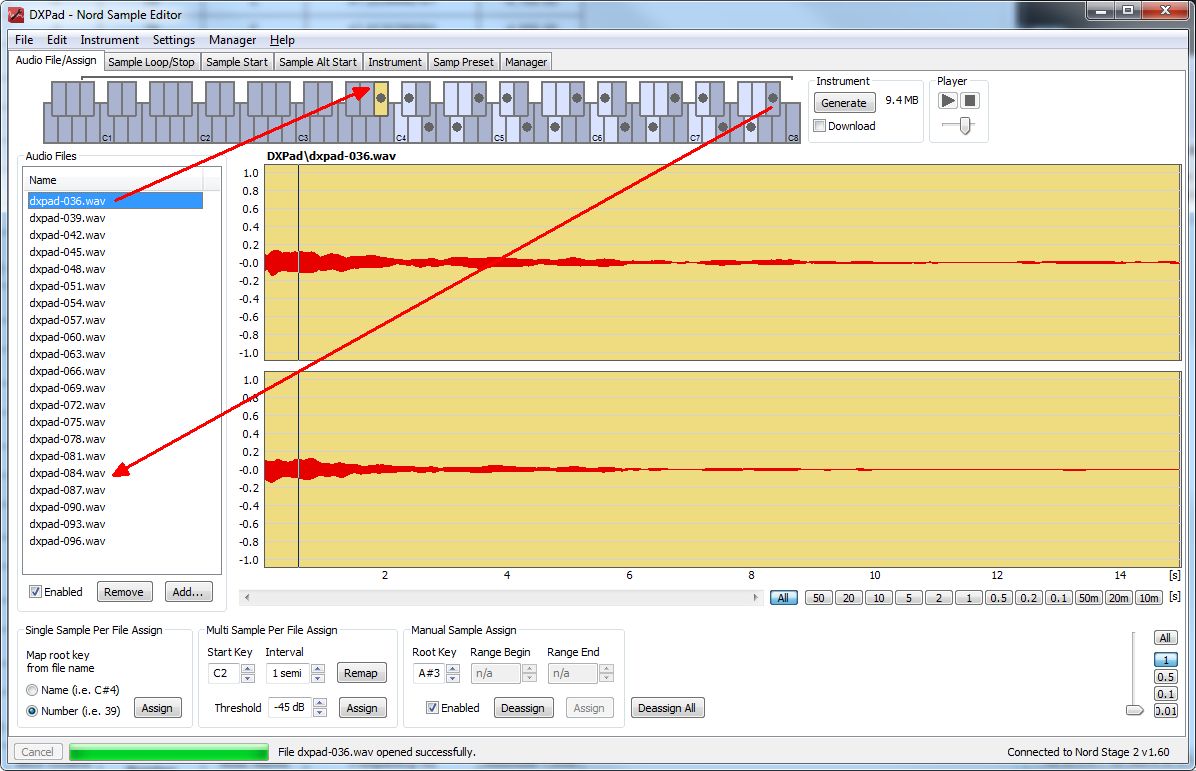This screenshot has width=1196, height=771.
Task: Click the Deassign All button
Action: (x=667, y=708)
